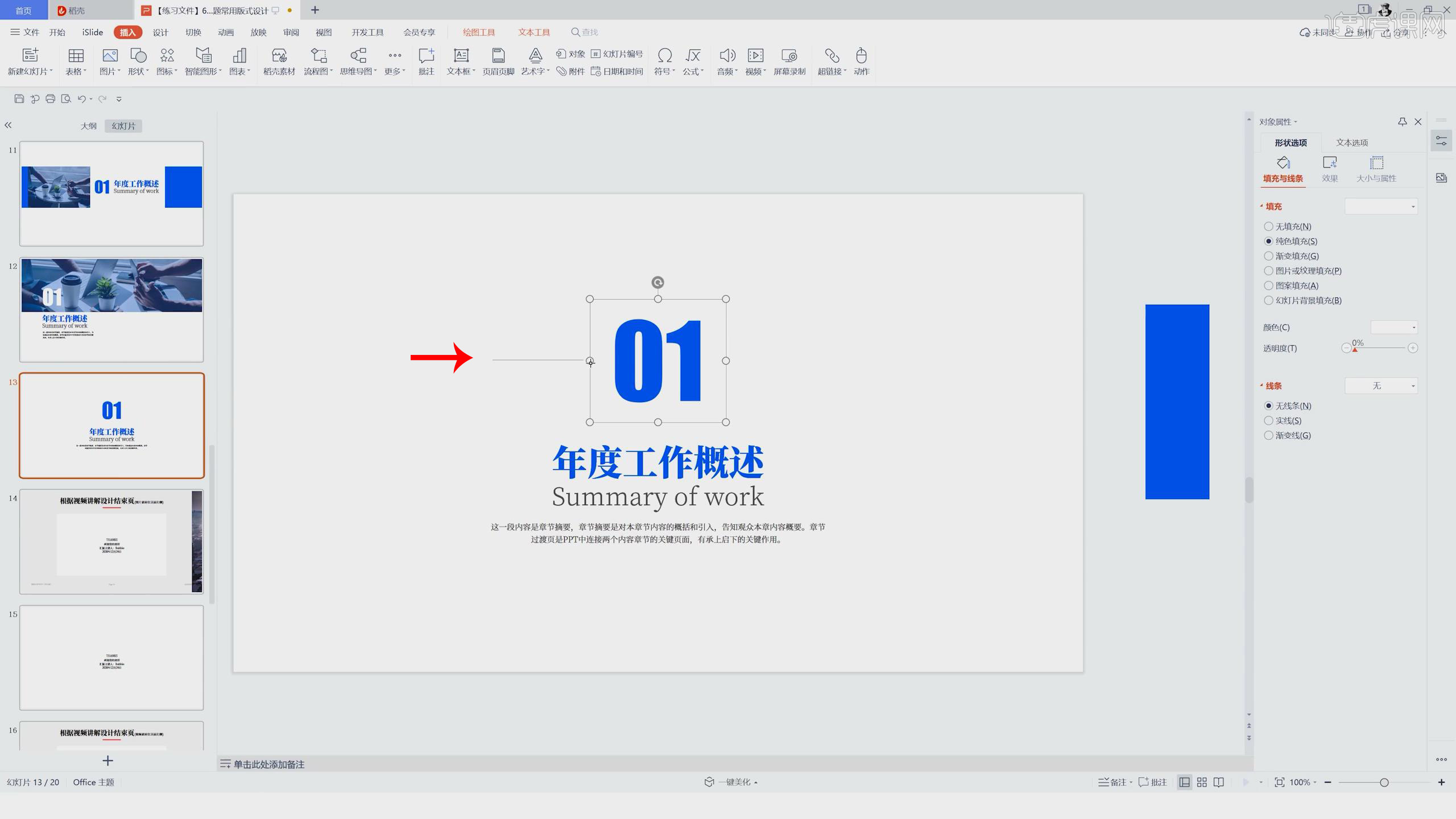Open the 文本选项 text options tab
This screenshot has height=819, width=1456.
coord(1351,143)
